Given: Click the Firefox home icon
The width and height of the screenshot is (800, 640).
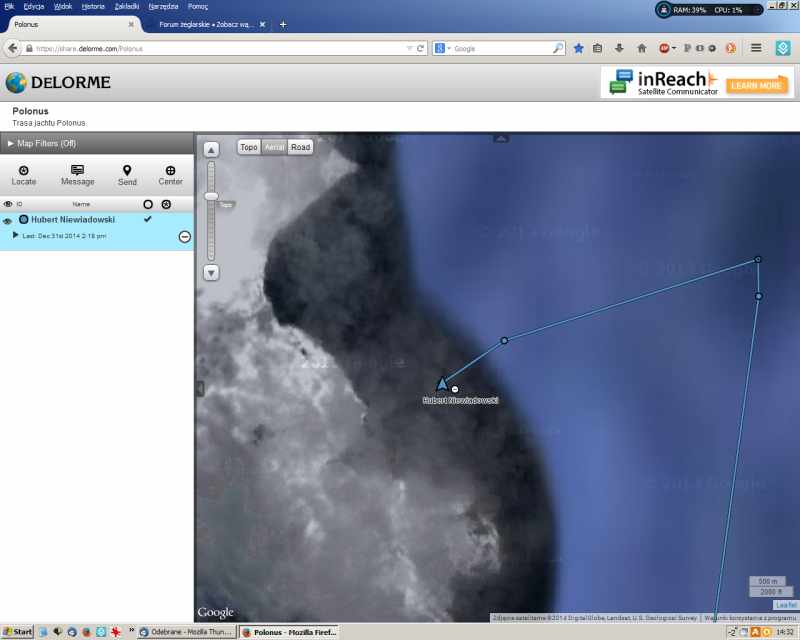Looking at the screenshot, I should coord(641,48).
